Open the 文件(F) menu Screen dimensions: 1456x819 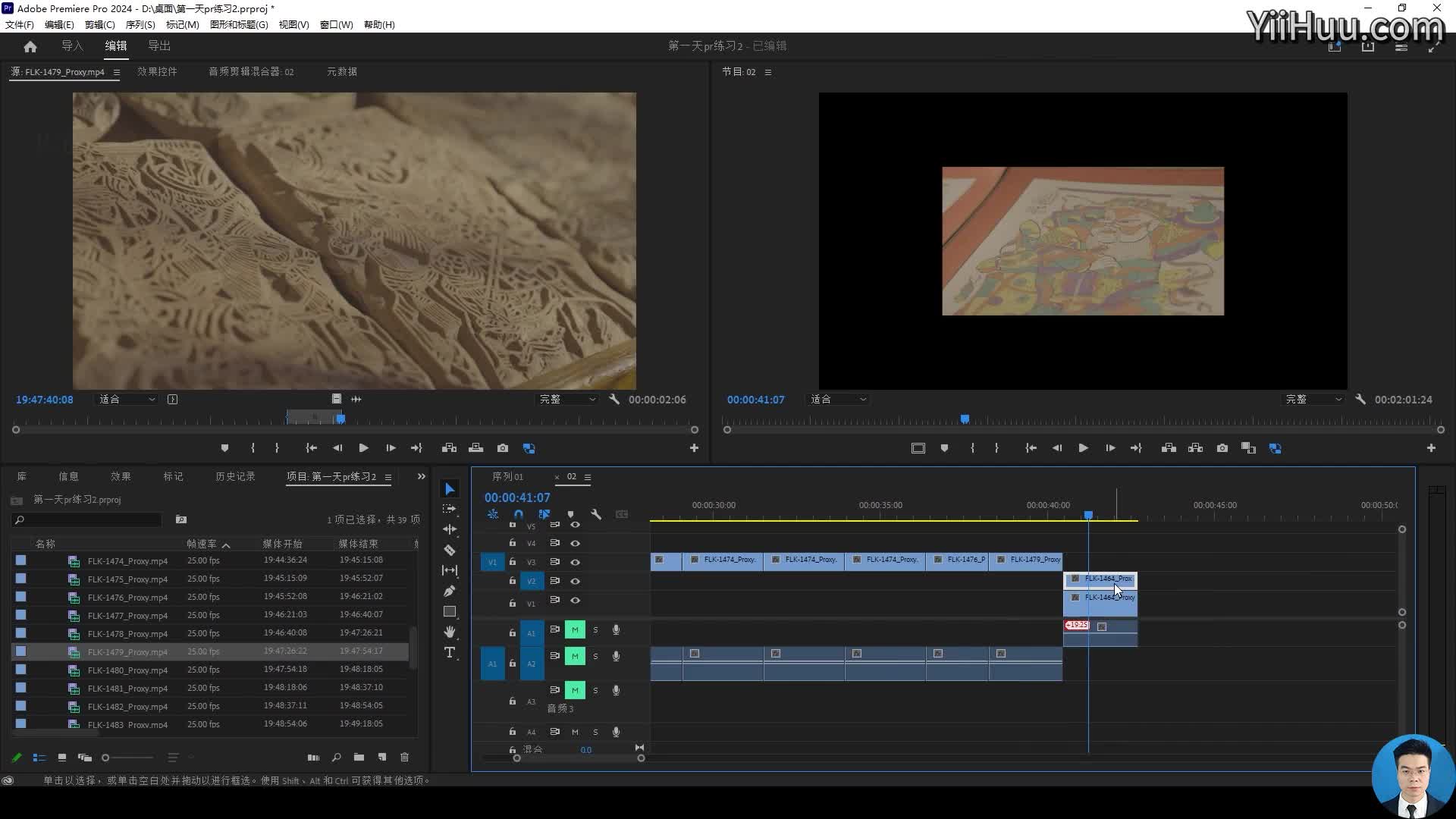point(19,24)
